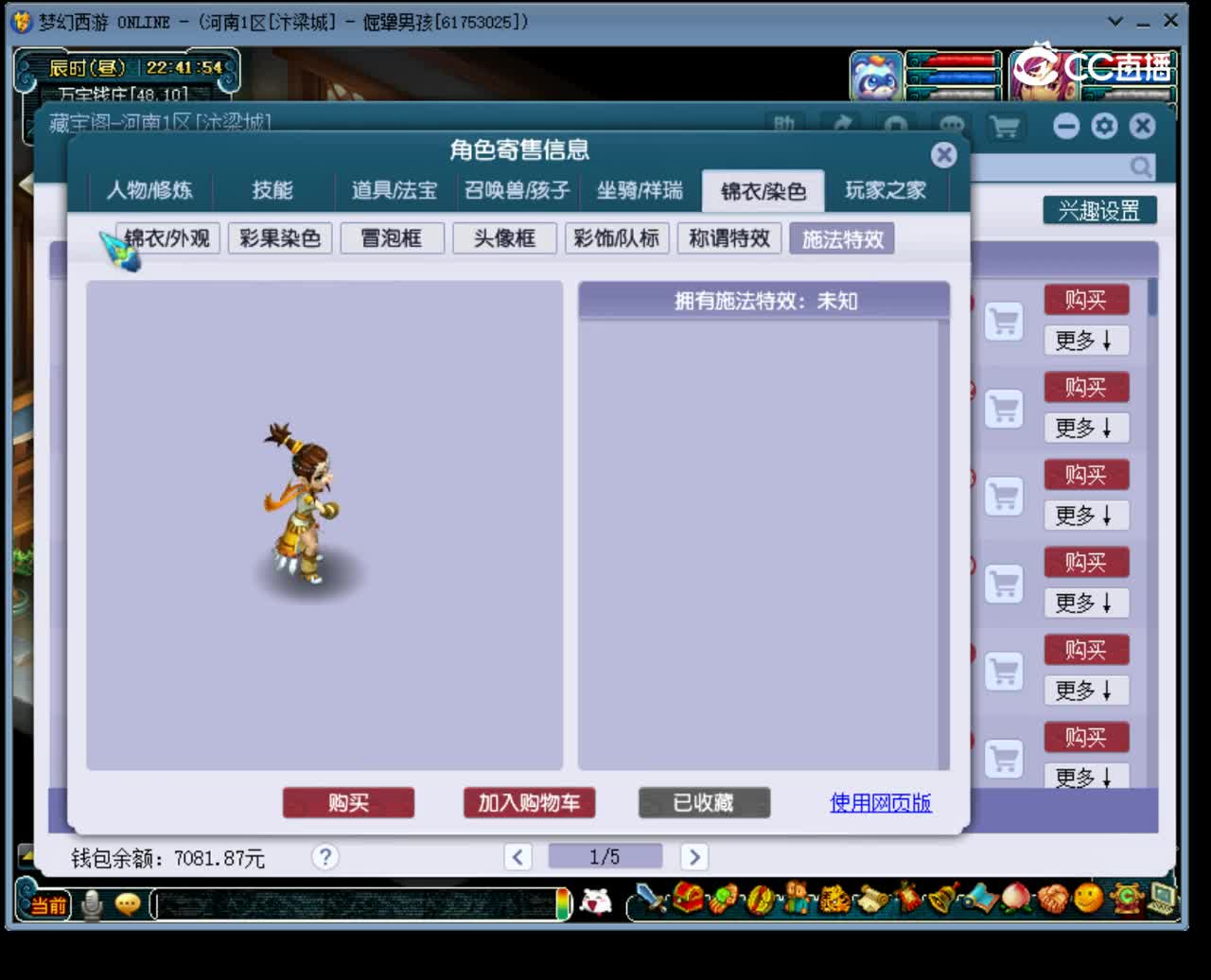Screen dimensions: 1211x980
Task: Open the message bubble icon in 藏宝阁 header
Action: click(954, 126)
